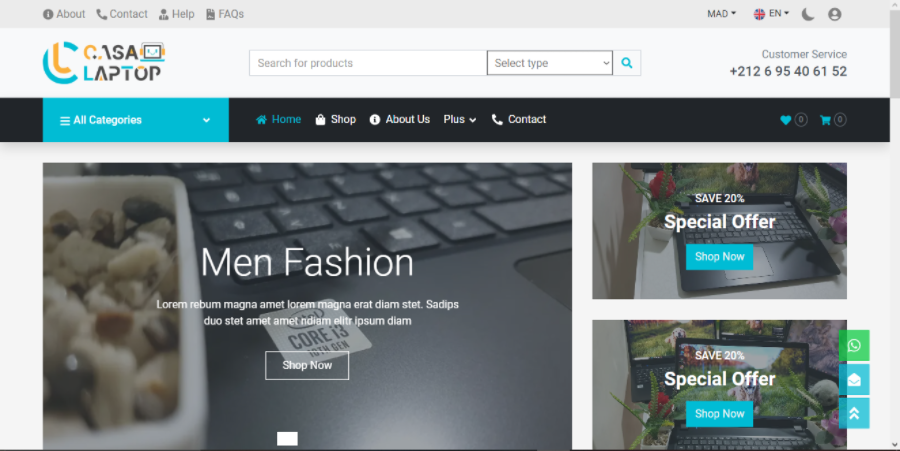
Task: Click the white carousel slide indicator
Action: [x=287, y=439]
